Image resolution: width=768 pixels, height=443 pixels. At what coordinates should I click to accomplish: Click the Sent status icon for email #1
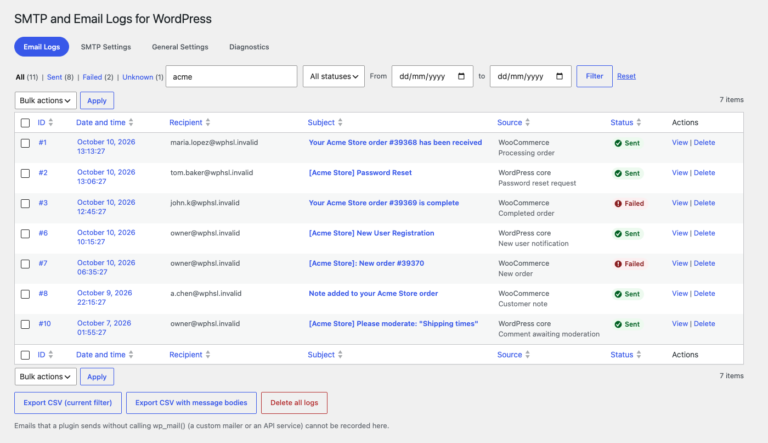coord(618,143)
